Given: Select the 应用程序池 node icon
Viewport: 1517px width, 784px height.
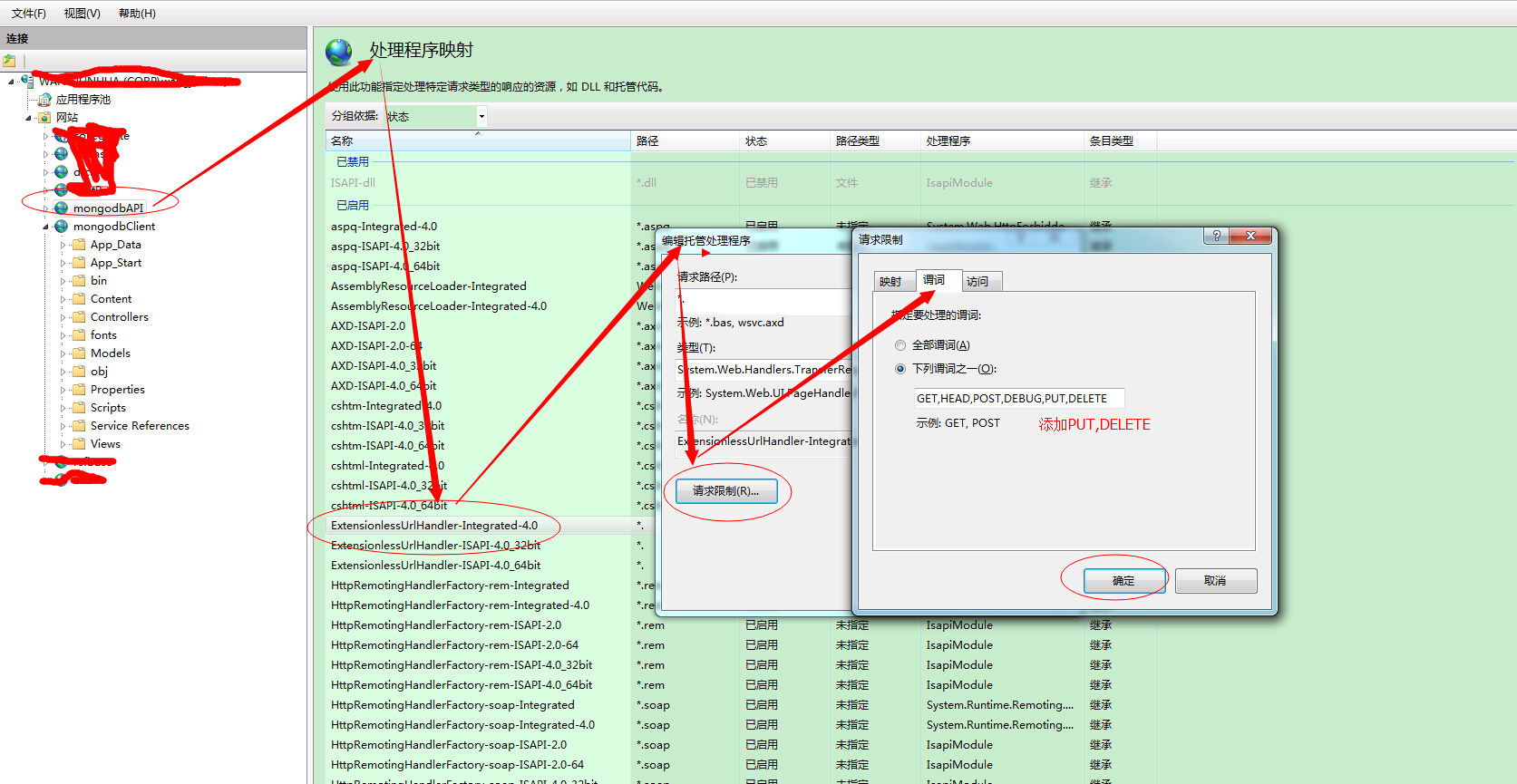Looking at the screenshot, I should click(x=44, y=100).
